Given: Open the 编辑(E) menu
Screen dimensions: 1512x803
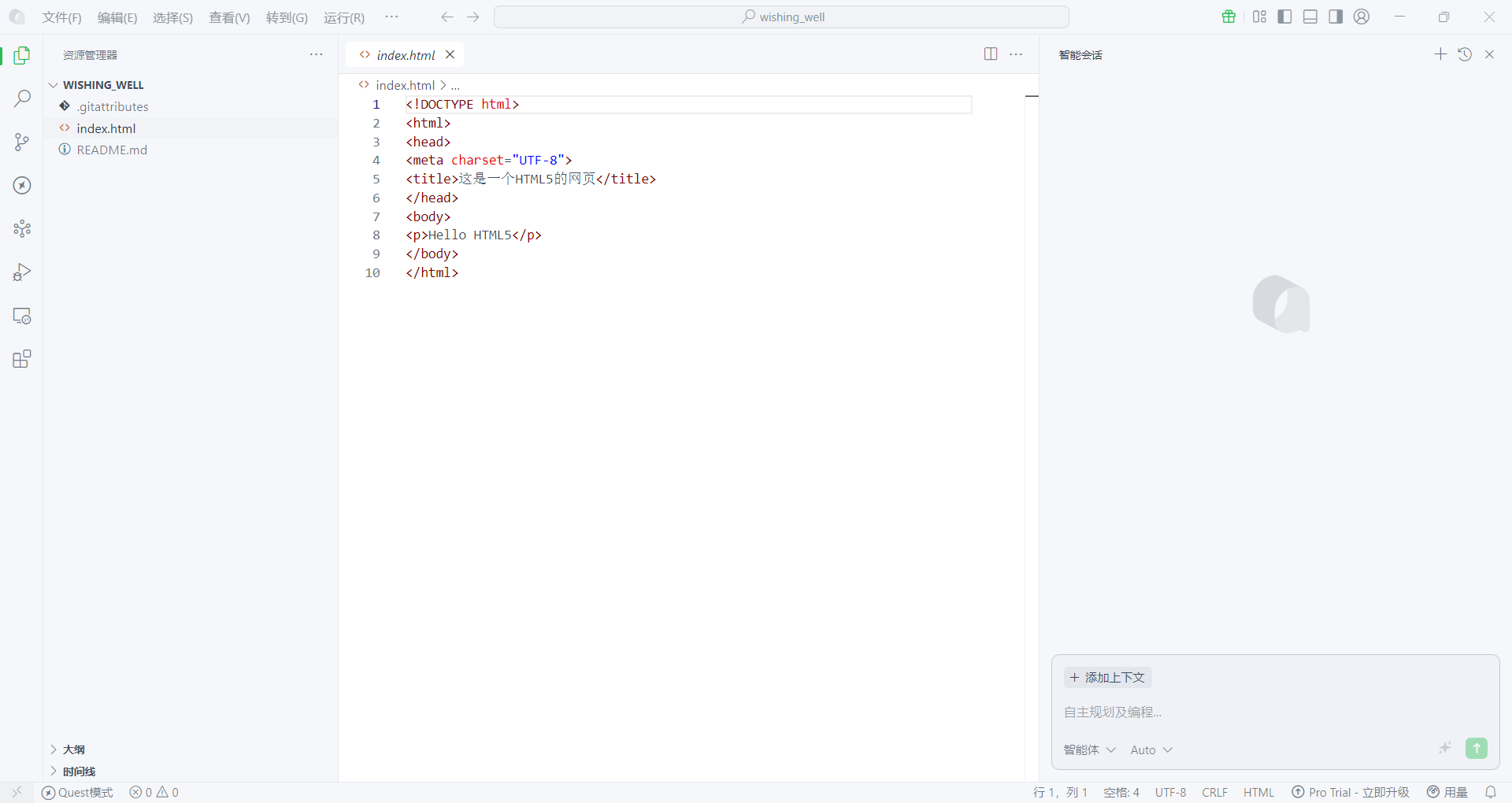Looking at the screenshot, I should click(117, 17).
